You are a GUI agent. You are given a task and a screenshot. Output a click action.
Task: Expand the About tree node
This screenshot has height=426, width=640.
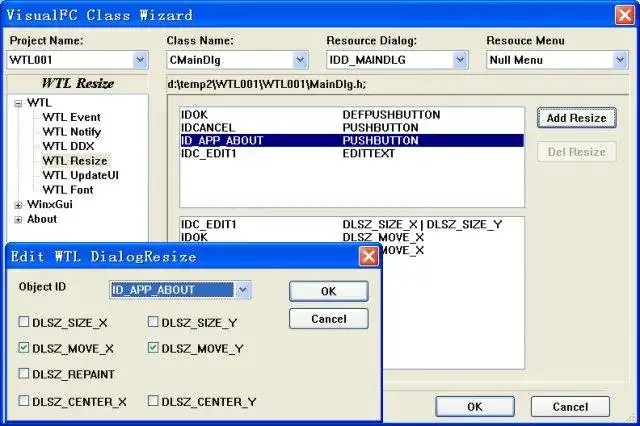(x=18, y=220)
